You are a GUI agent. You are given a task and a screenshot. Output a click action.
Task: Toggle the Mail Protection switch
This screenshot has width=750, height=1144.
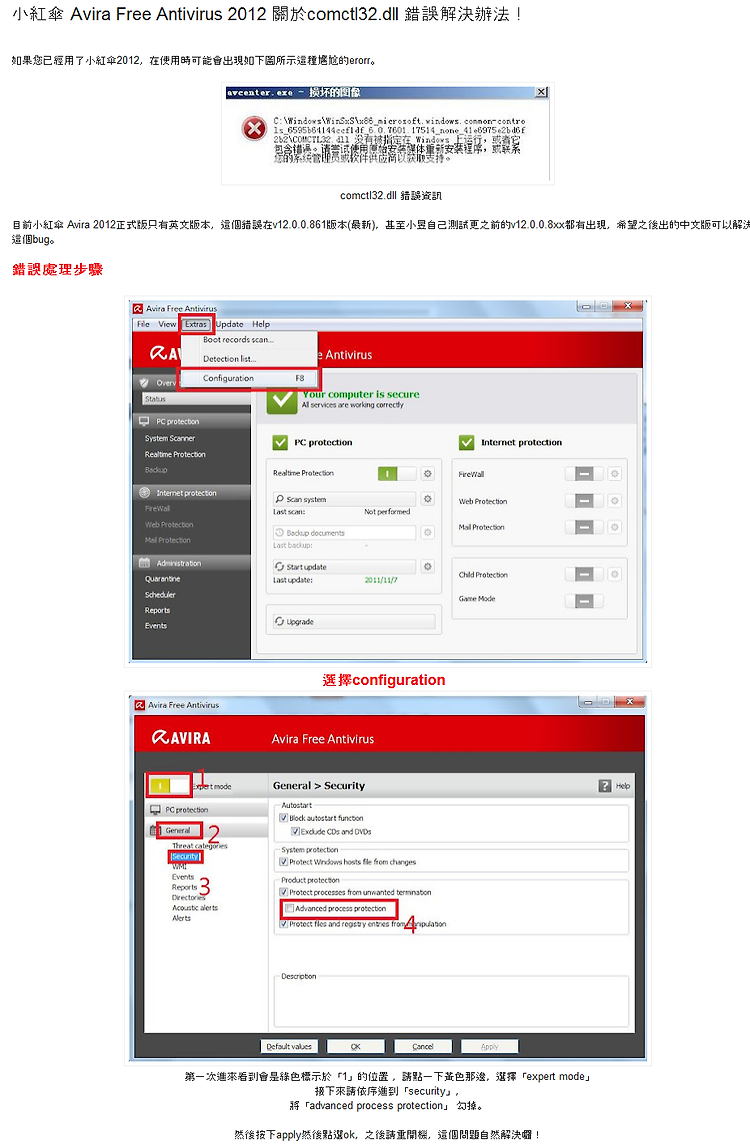[584, 527]
